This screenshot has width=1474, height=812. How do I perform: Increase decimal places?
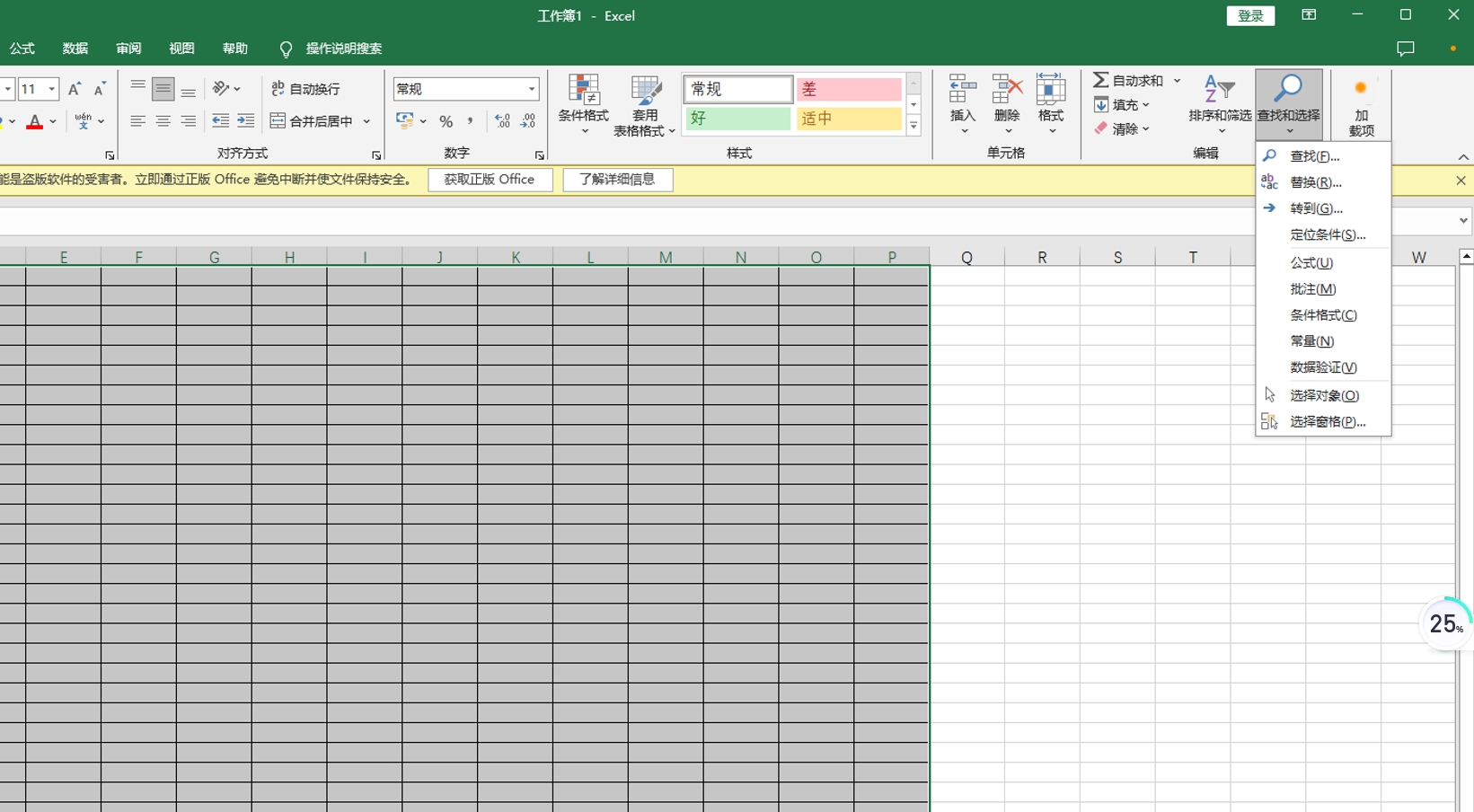[x=502, y=121]
